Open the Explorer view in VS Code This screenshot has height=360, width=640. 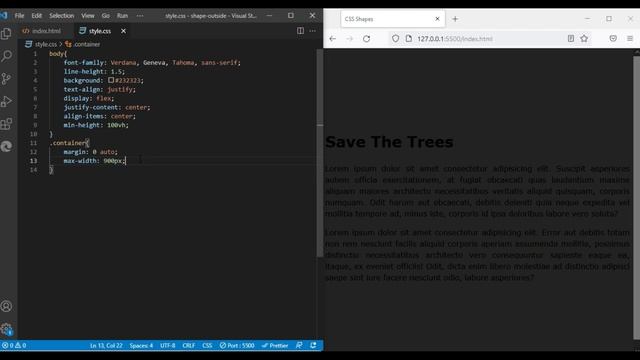pos(6,33)
